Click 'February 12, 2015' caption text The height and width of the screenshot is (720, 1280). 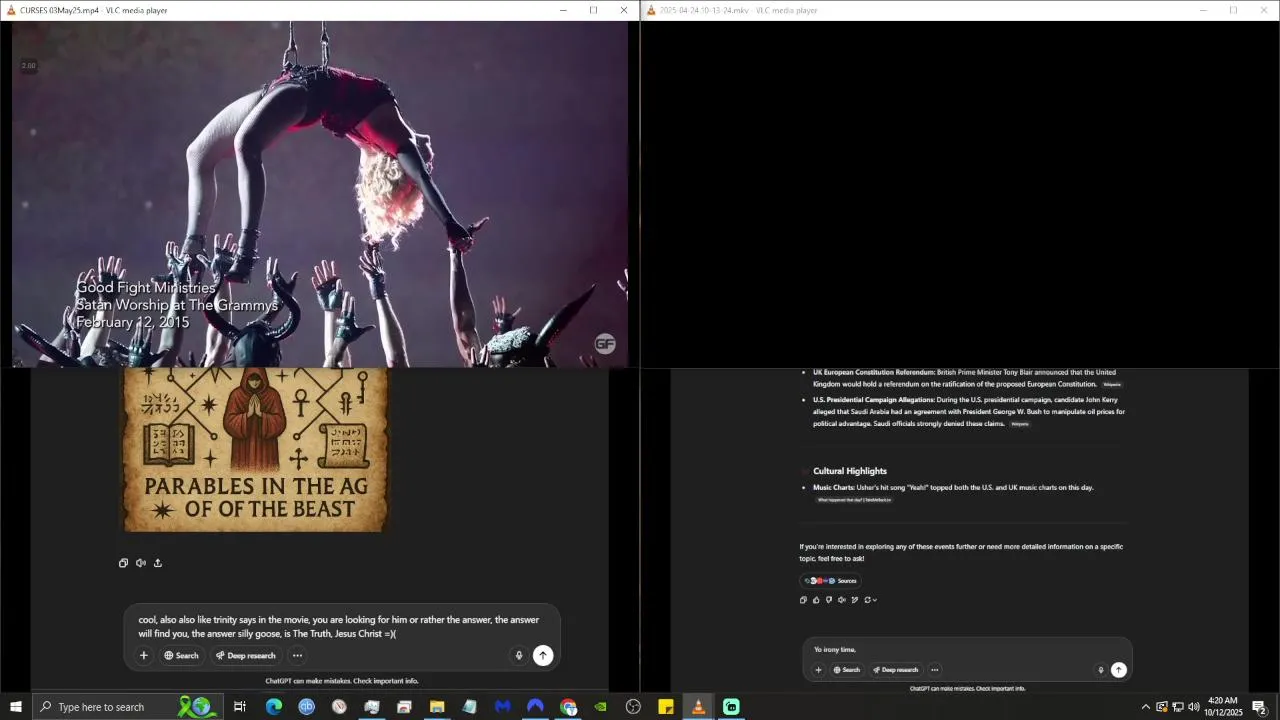133,322
